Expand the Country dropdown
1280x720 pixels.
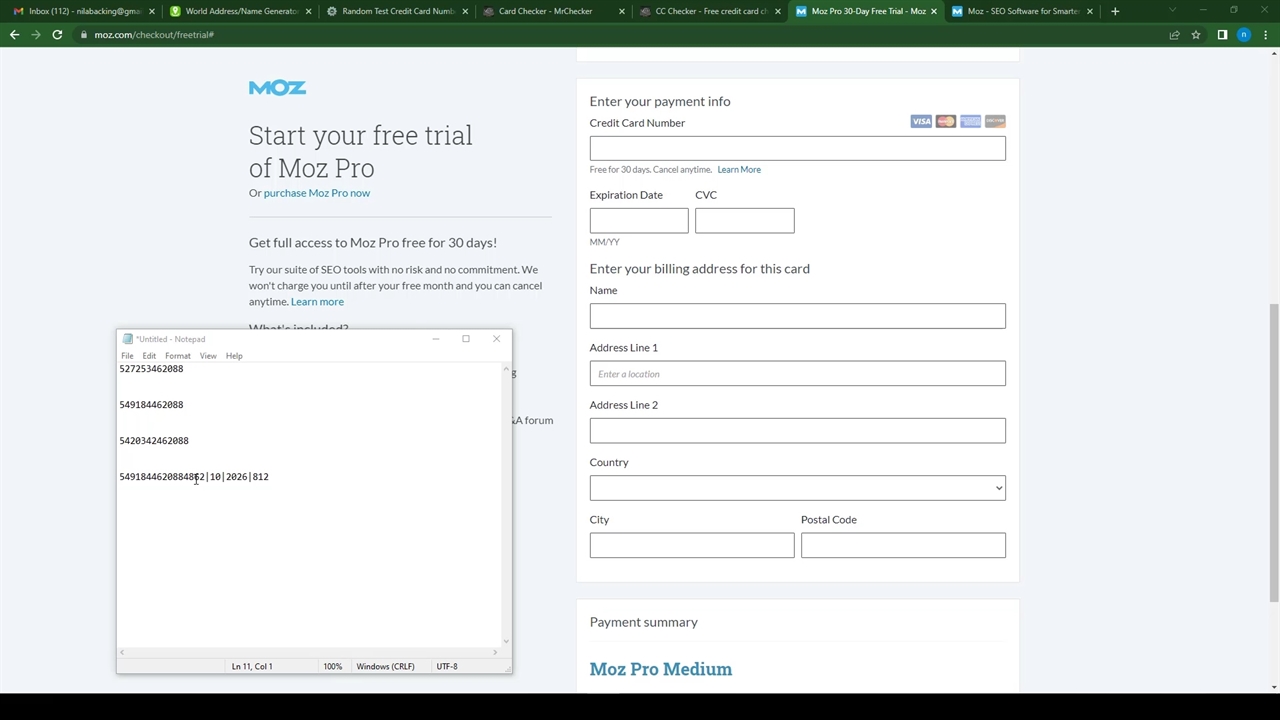(797, 488)
